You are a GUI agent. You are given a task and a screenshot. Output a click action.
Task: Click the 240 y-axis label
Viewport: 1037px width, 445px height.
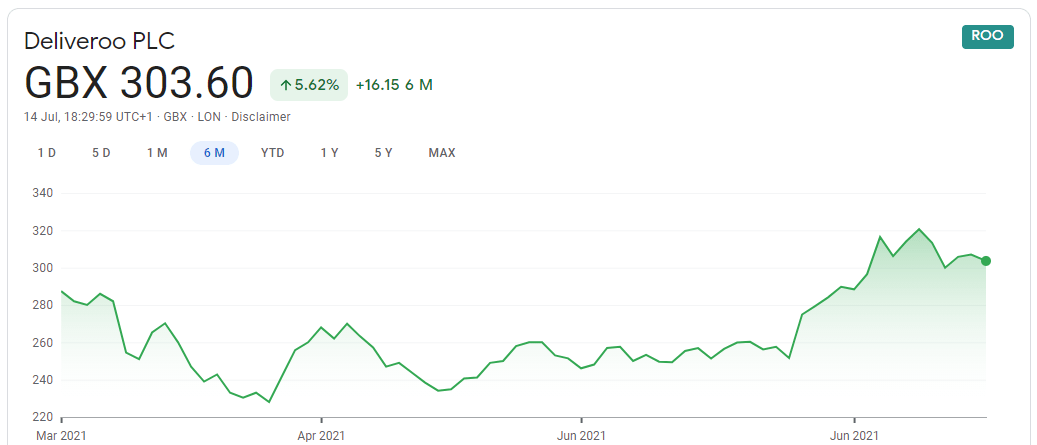coord(42,380)
